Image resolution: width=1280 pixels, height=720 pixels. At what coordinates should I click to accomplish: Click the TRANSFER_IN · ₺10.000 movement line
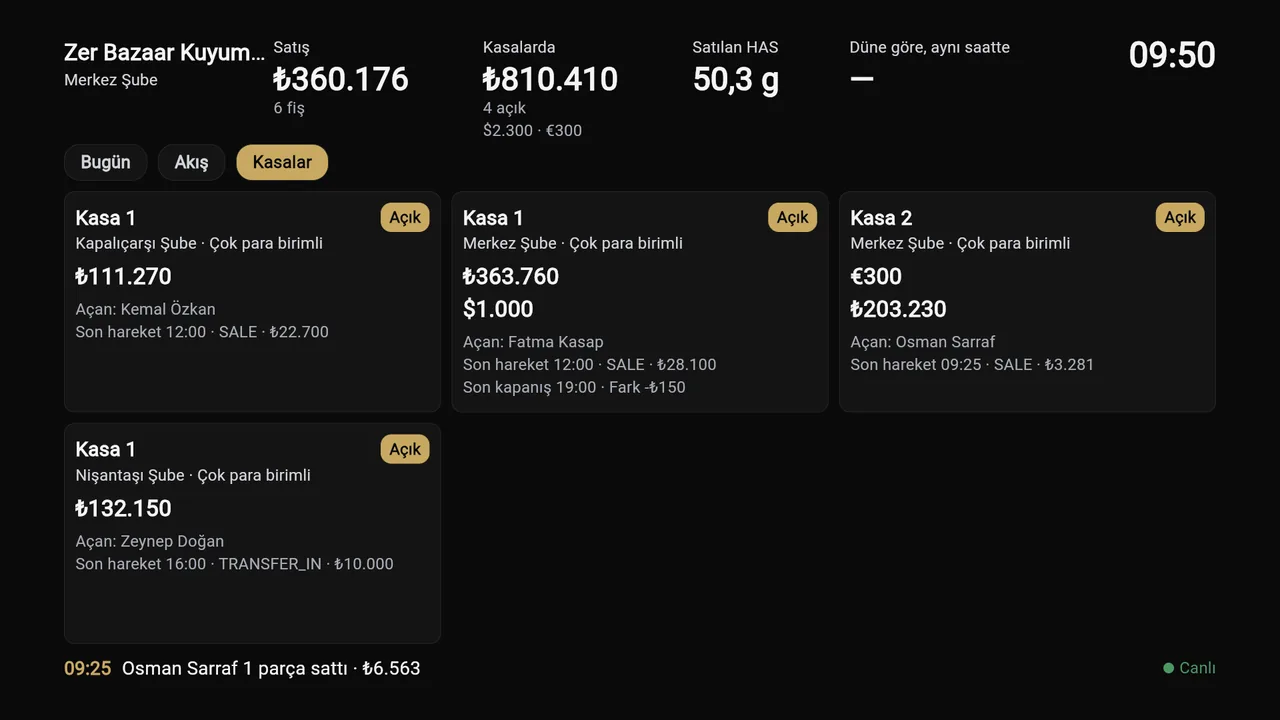click(x=234, y=564)
